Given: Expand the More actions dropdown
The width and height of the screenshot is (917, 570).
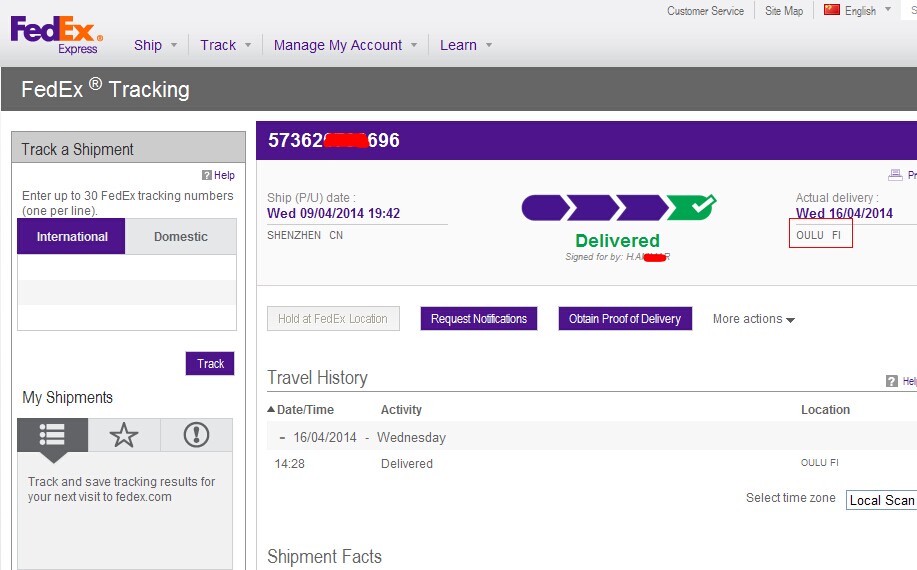Looking at the screenshot, I should [x=753, y=319].
